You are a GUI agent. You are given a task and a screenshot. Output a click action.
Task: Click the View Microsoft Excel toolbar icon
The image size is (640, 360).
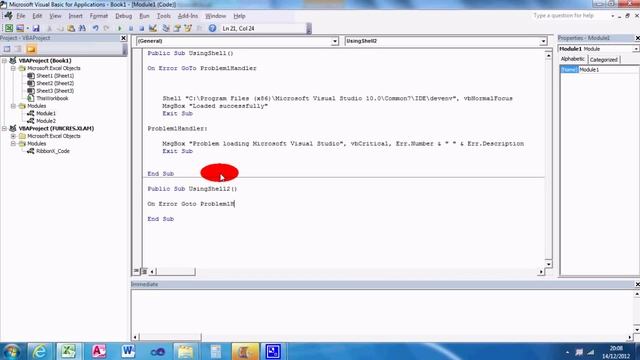click(x=9, y=28)
